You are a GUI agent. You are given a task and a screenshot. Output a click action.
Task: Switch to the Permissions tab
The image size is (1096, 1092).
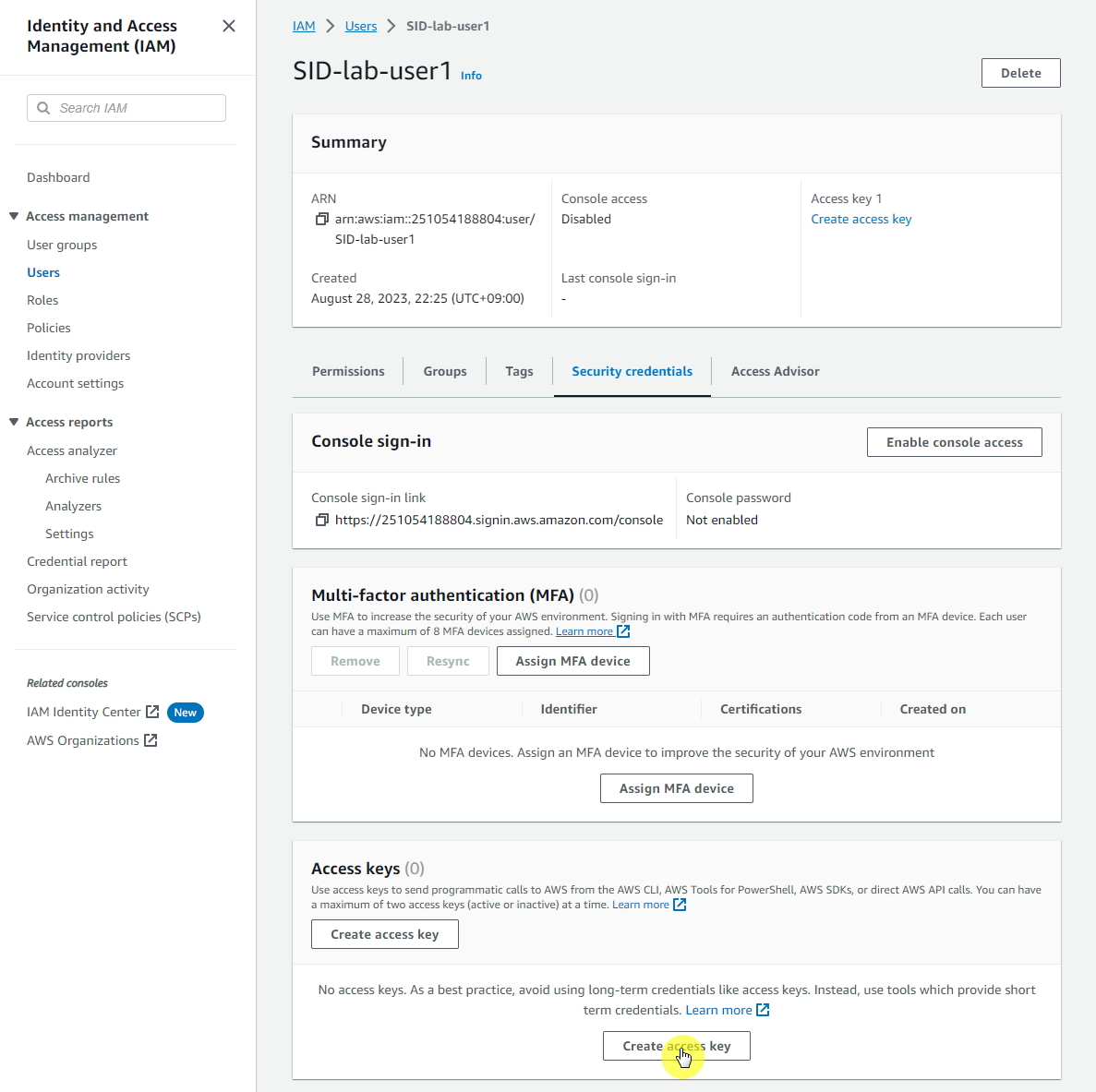[x=348, y=372]
